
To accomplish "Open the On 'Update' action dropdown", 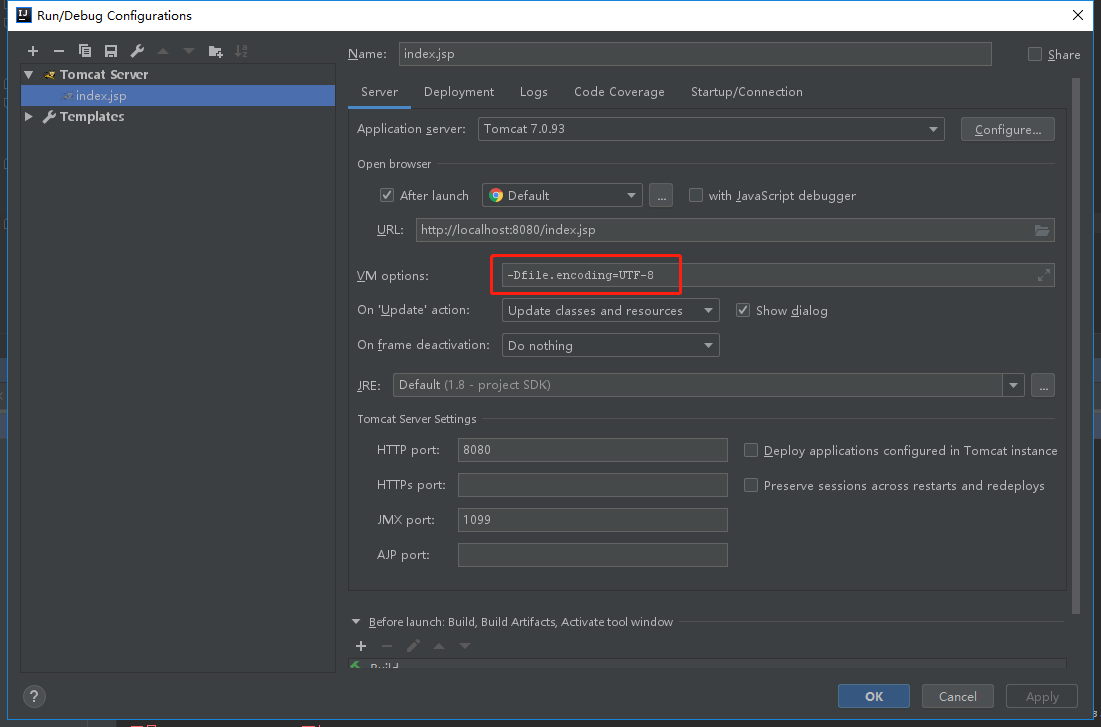I will (x=610, y=310).
